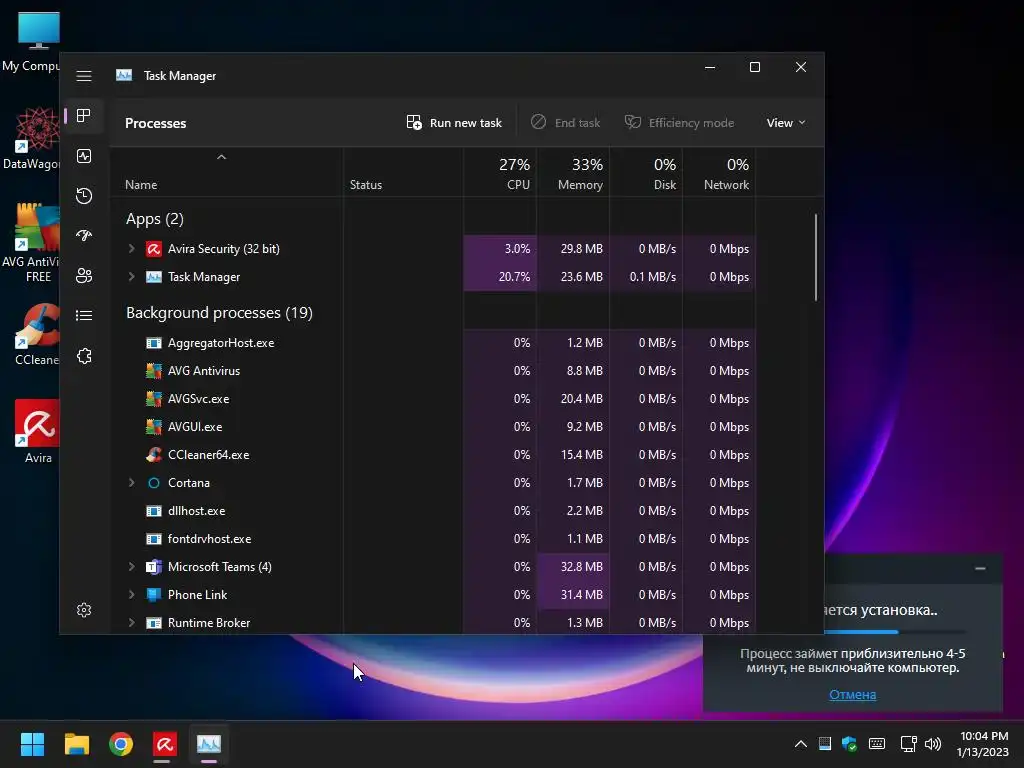Select the Processes sidebar icon

84,116
